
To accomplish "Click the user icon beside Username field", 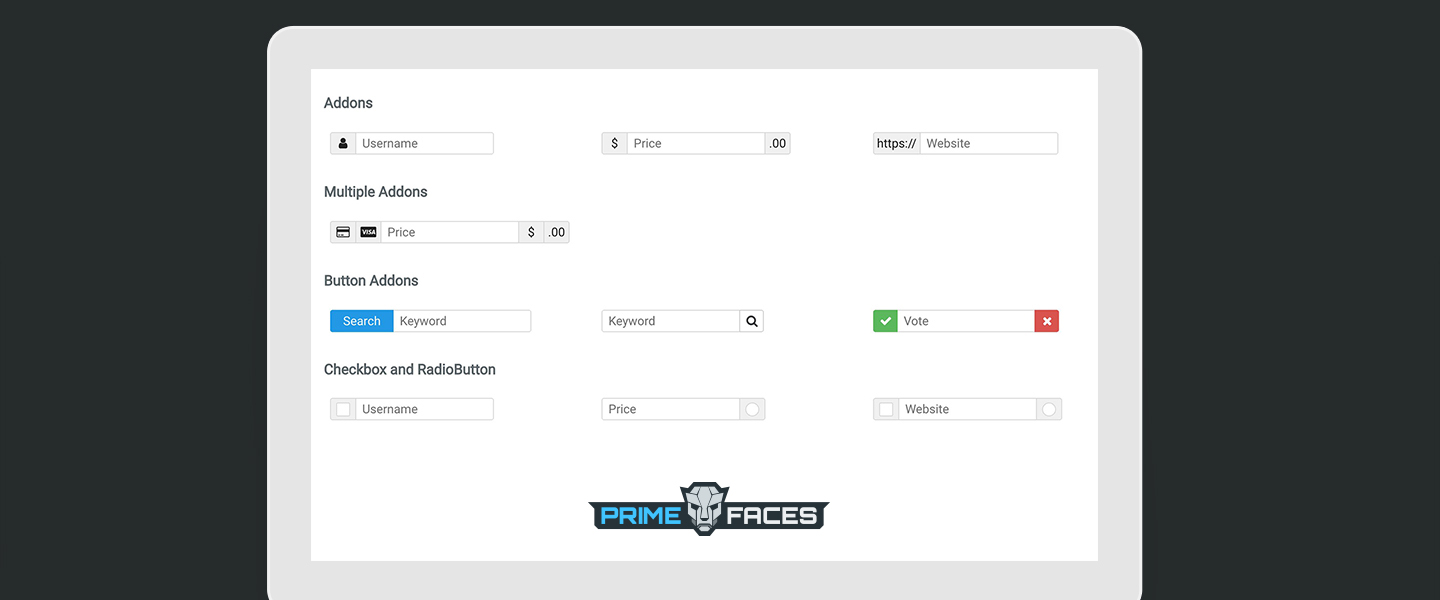I will point(343,143).
